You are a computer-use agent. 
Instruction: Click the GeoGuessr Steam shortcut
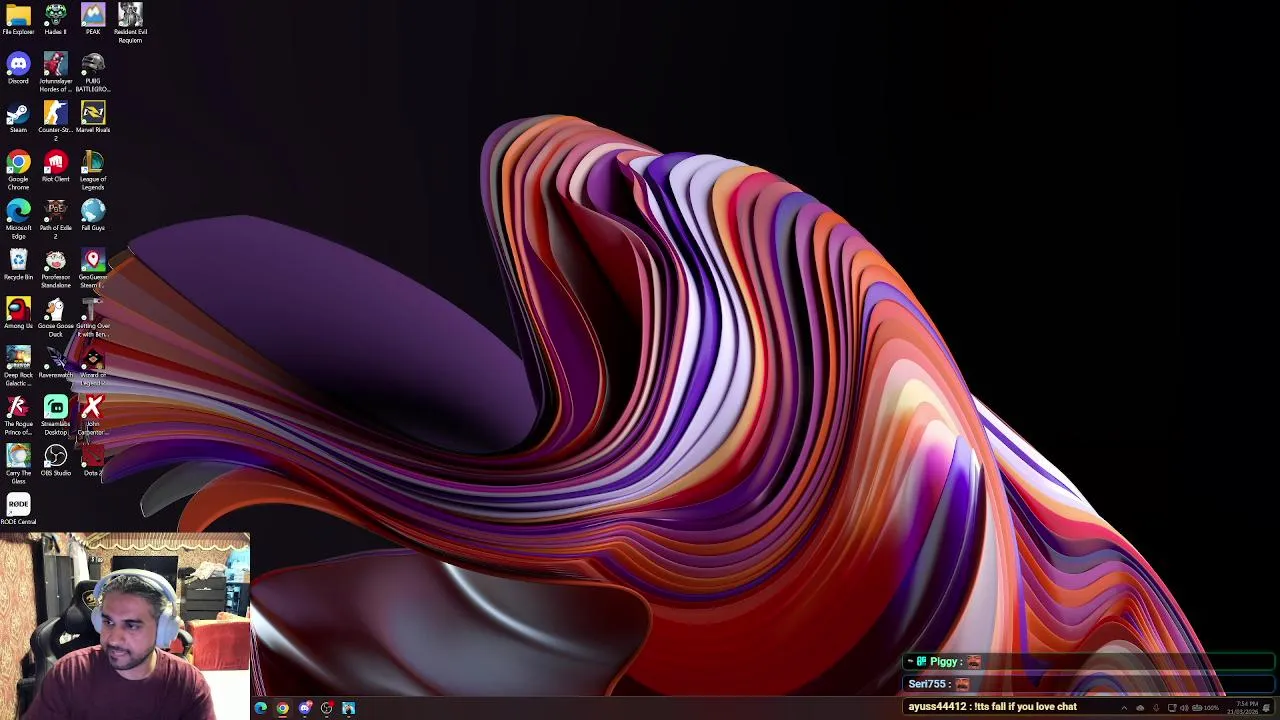[x=93, y=268]
